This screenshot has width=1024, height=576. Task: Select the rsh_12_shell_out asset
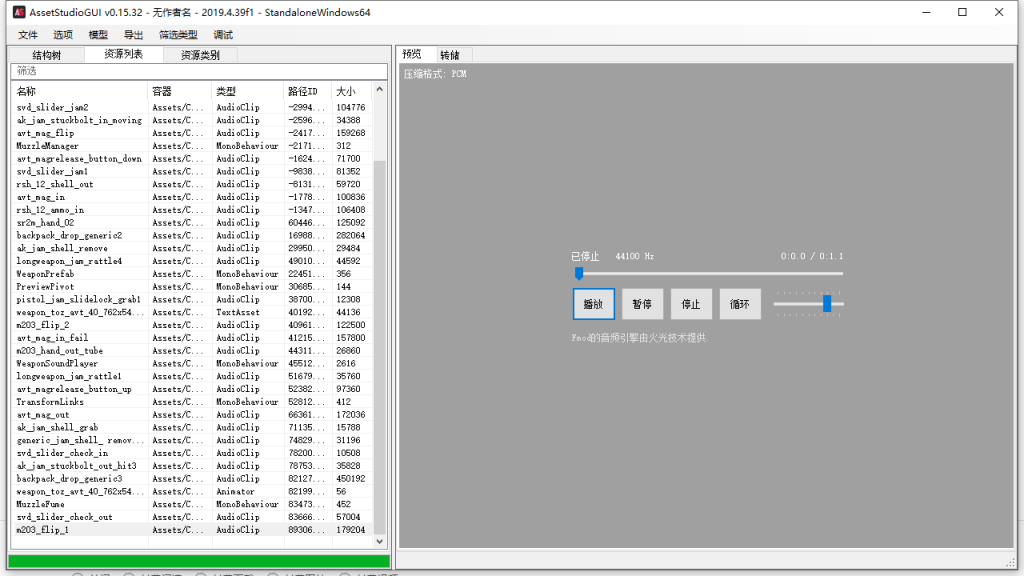192,184
